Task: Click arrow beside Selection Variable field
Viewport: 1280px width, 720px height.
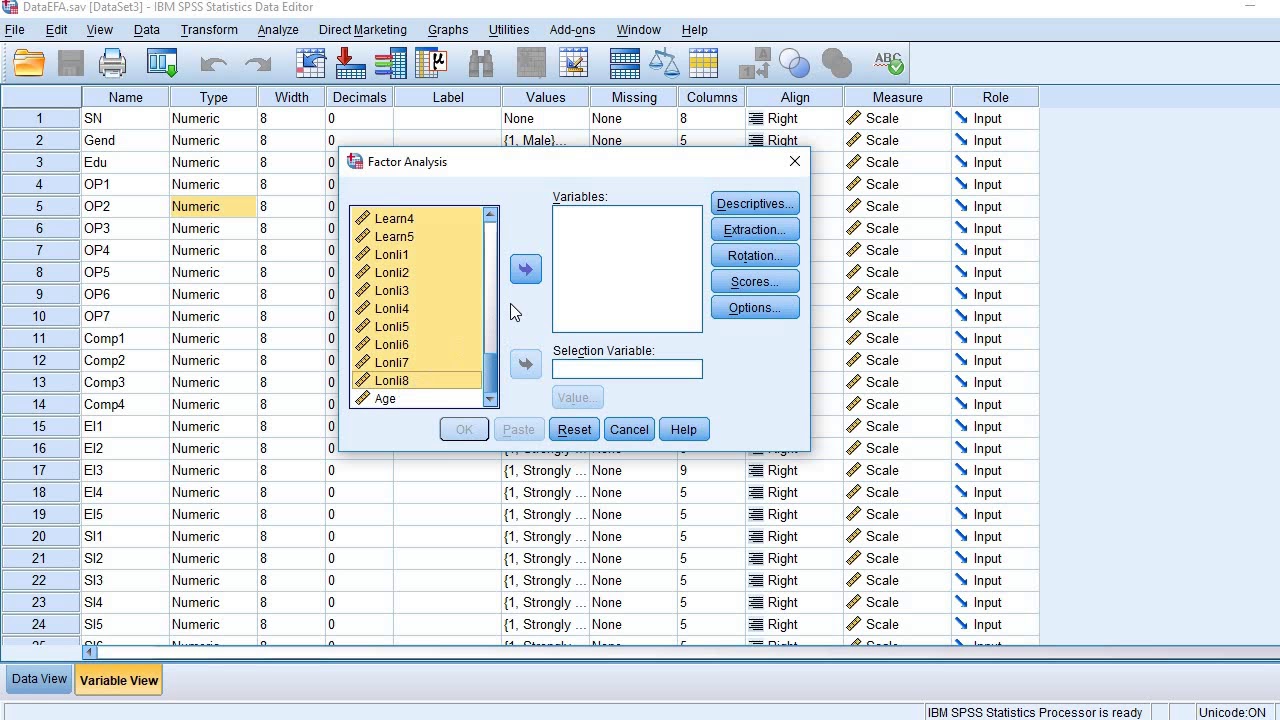Action: 526,364
